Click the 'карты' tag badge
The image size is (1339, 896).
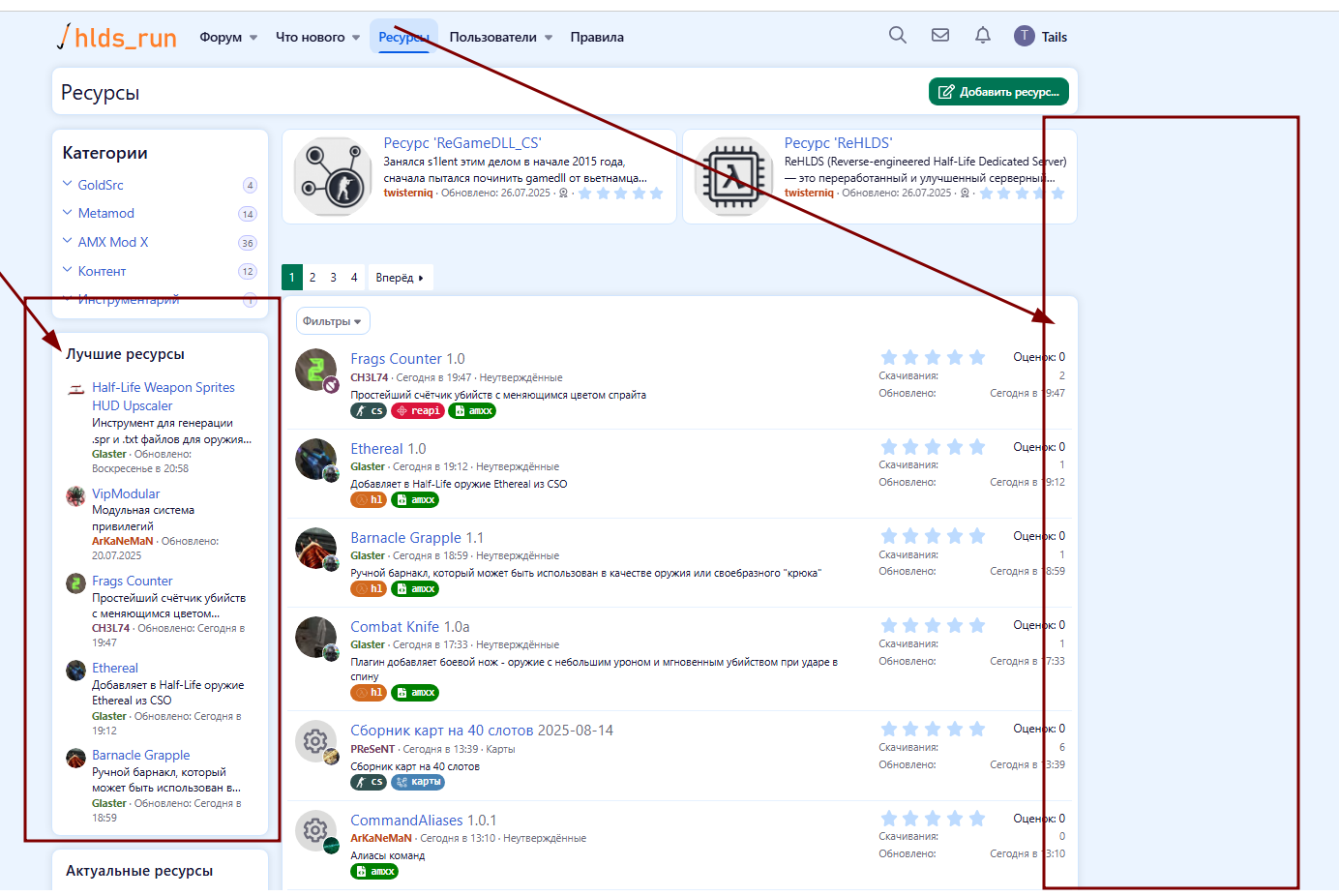(418, 782)
